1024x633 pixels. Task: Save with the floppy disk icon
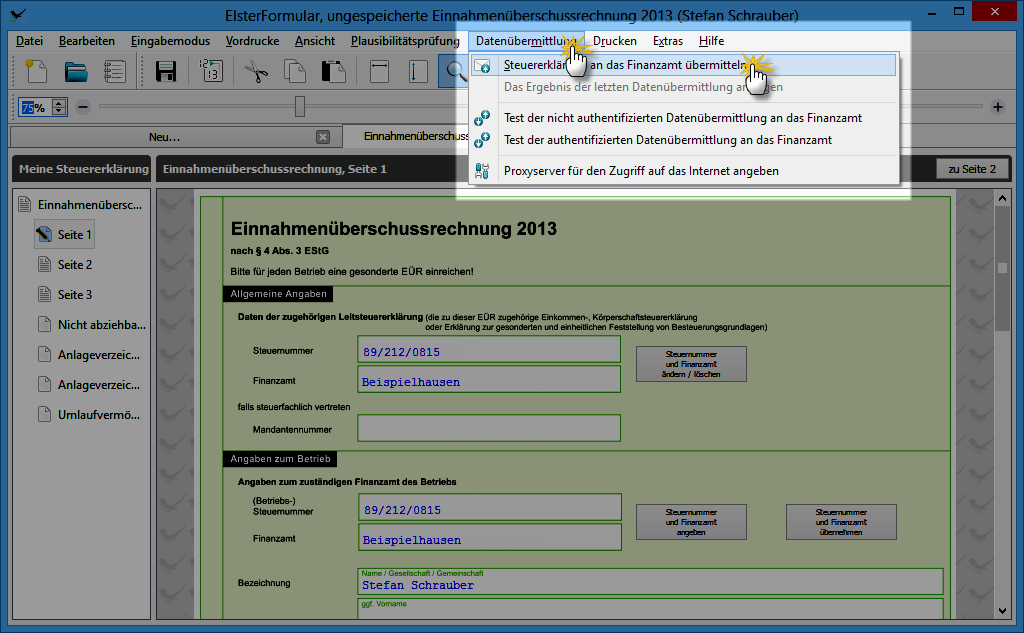[x=166, y=71]
